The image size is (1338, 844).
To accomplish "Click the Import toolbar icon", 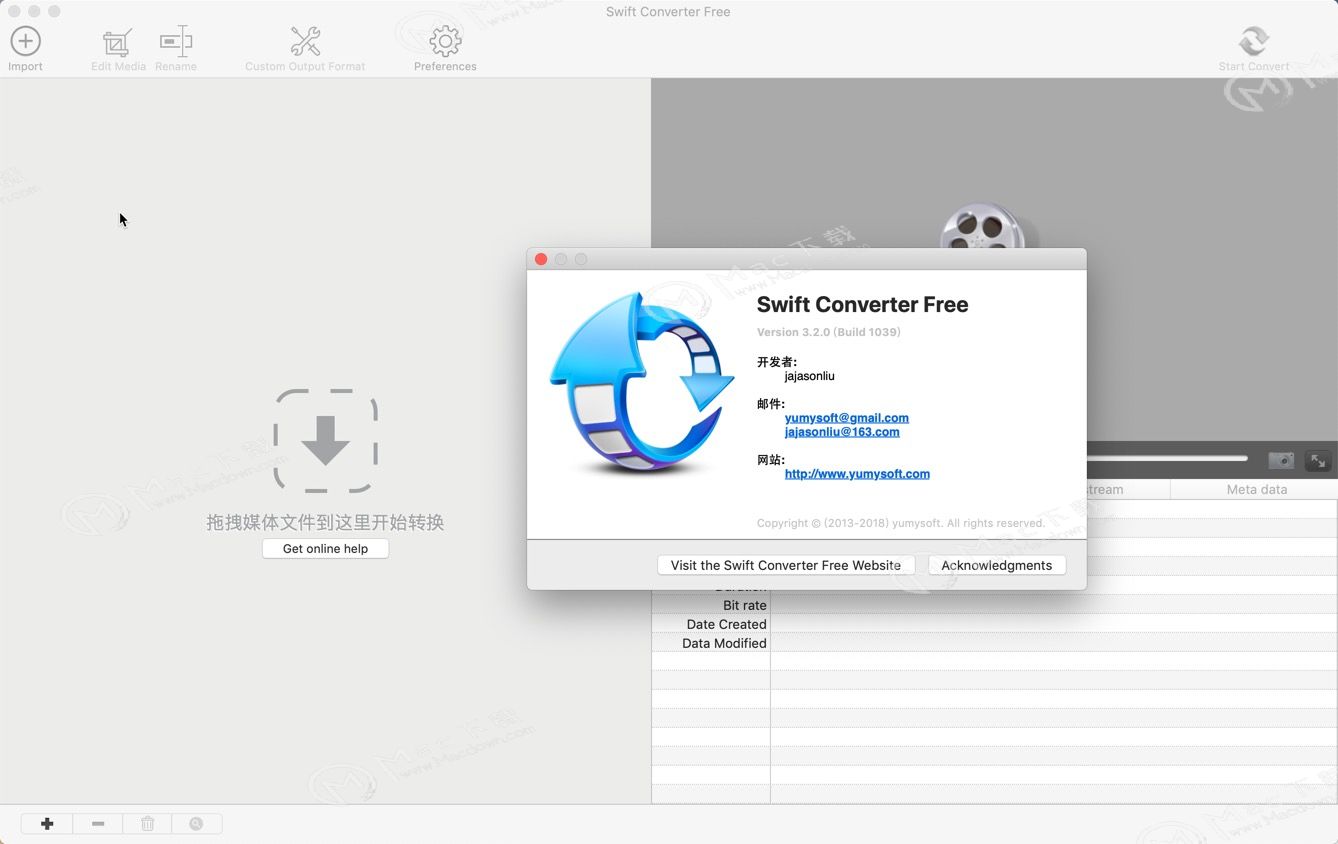I will [25, 41].
